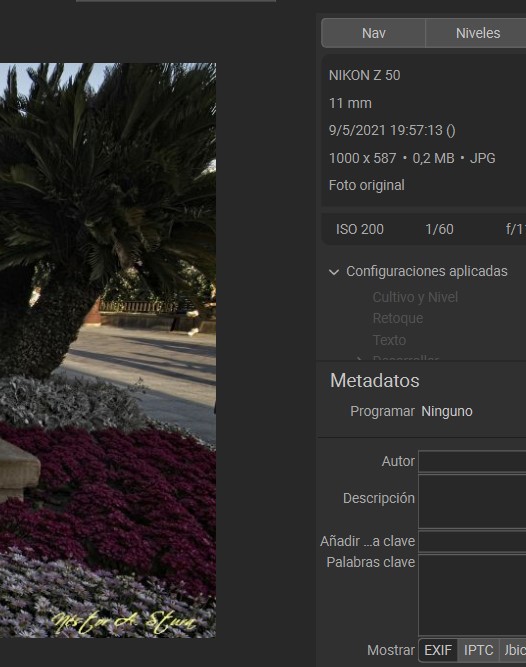Open the Niveles tab
Image resolution: width=526 pixels, height=667 pixels.
476,33
